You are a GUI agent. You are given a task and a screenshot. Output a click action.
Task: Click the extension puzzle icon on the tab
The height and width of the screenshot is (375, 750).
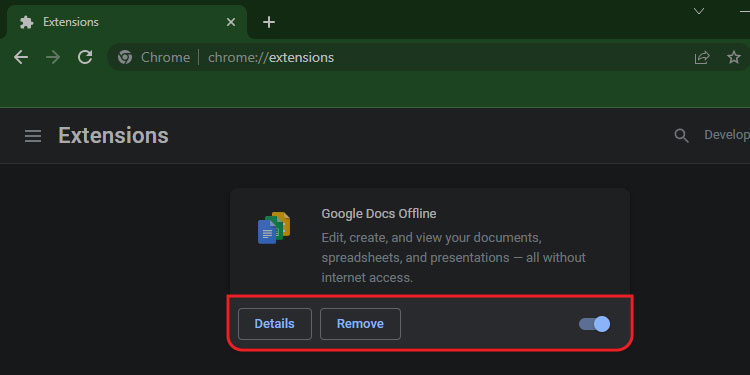pos(27,22)
